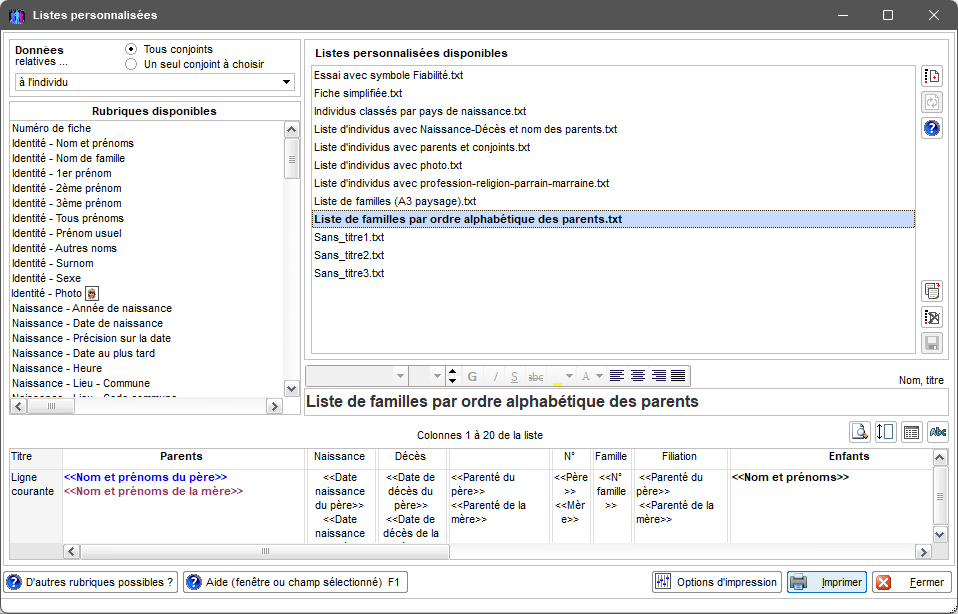Click the Imprimer button
958x614 pixels.
coord(827,582)
